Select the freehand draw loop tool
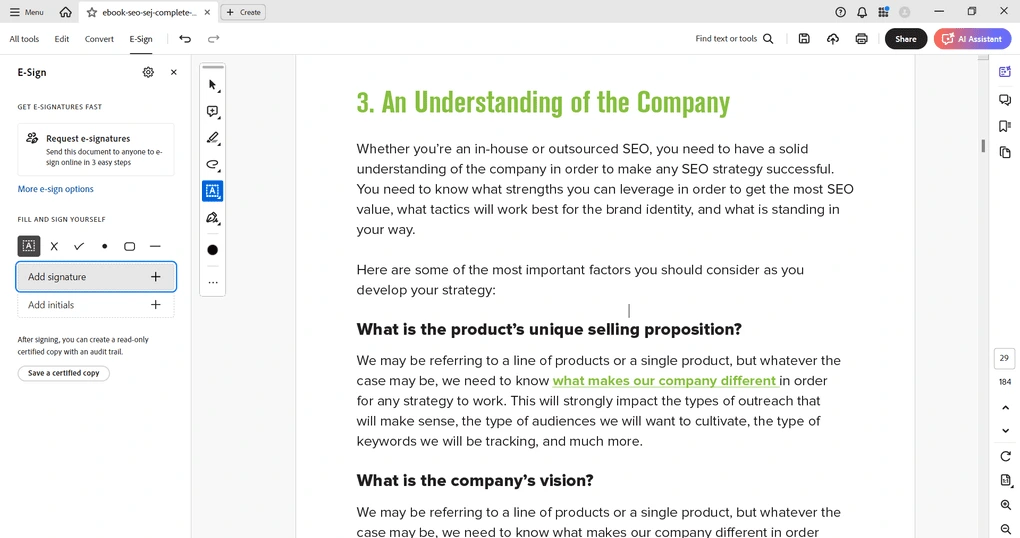 212,164
